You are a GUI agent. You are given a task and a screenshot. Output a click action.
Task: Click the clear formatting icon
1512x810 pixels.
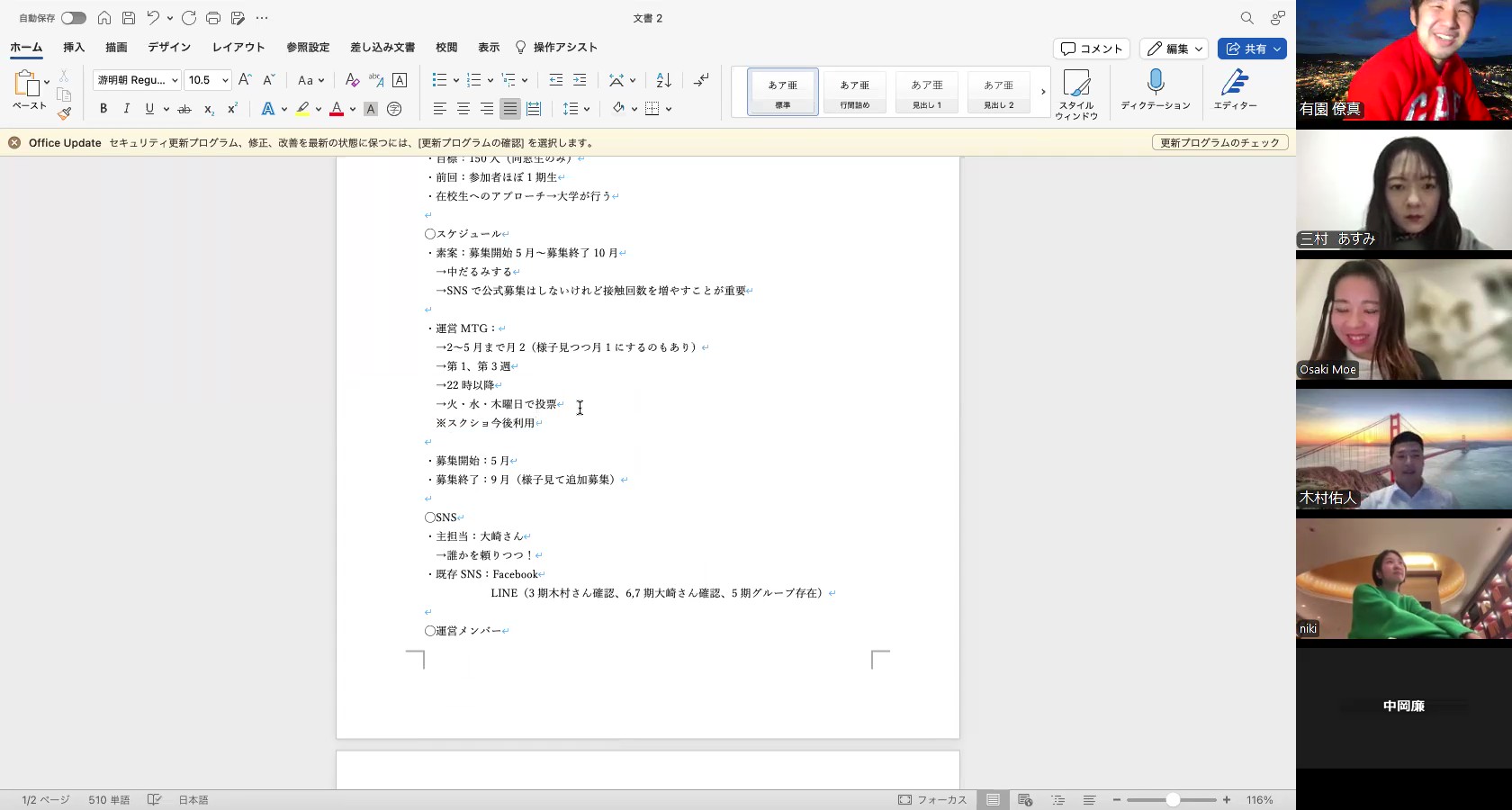[x=352, y=80]
